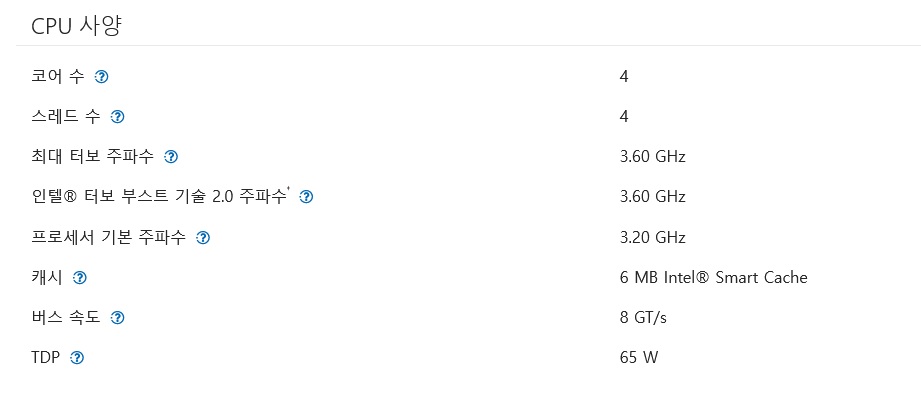Click the 버스 속도 label text
Screen dimensions: 921x409
66,317
